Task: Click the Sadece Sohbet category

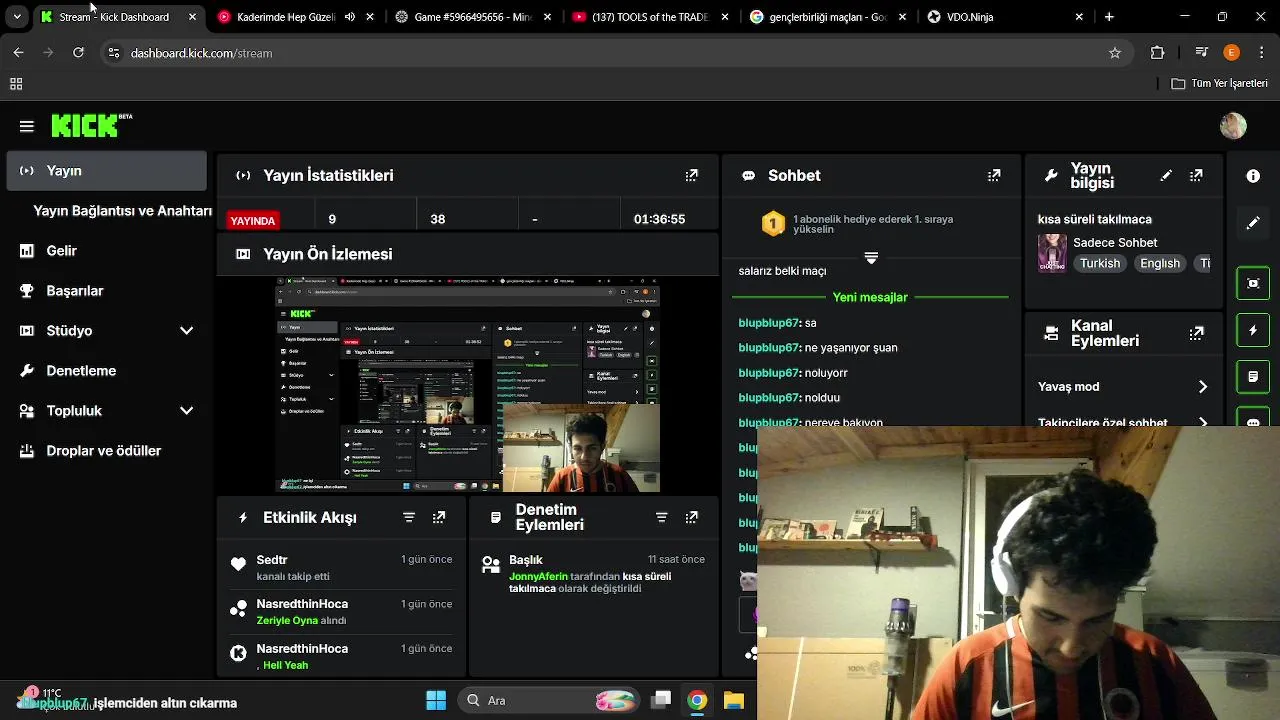Action: (1115, 243)
